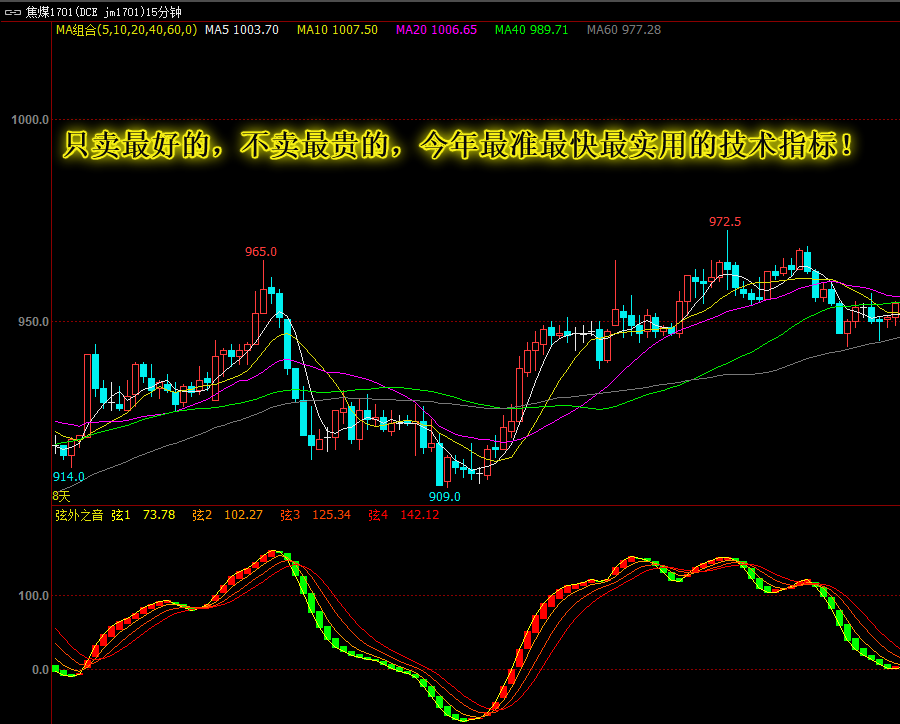Select the 弦2 102.27 indicator value

coord(227,515)
